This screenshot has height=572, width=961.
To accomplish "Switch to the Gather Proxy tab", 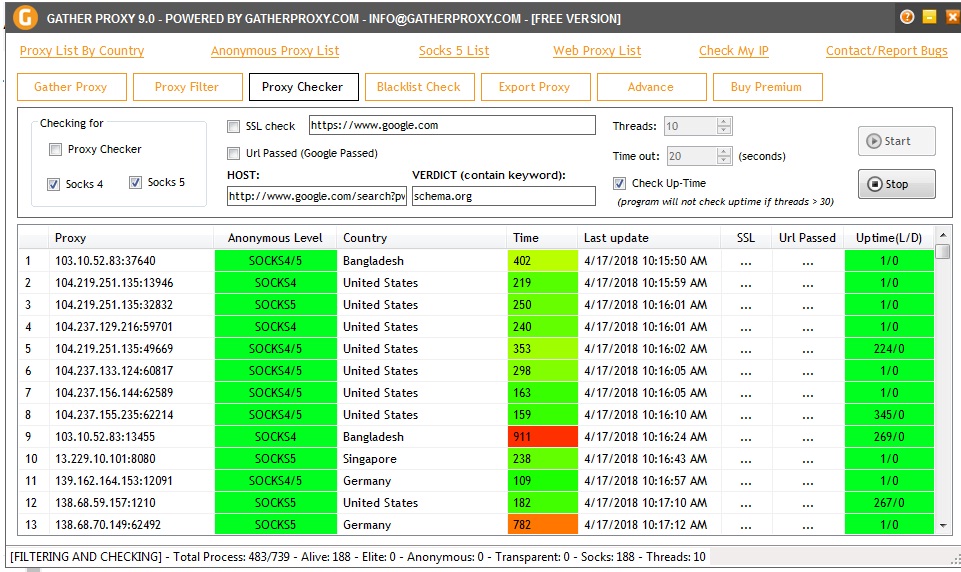I will click(72, 87).
